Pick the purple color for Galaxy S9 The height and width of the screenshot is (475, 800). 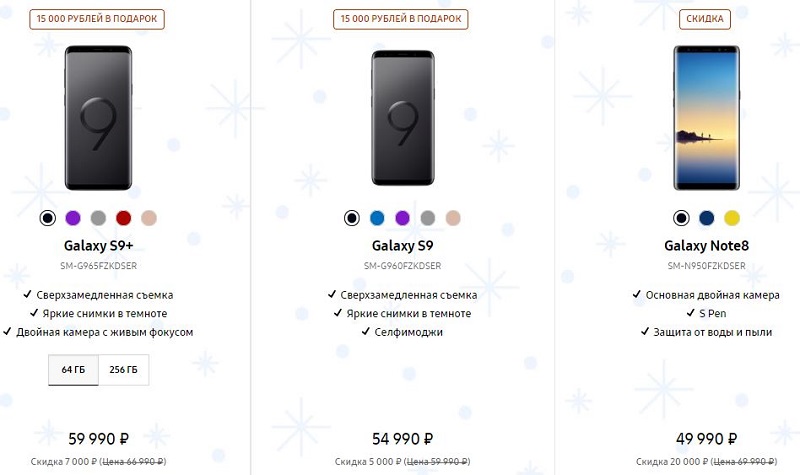402,217
